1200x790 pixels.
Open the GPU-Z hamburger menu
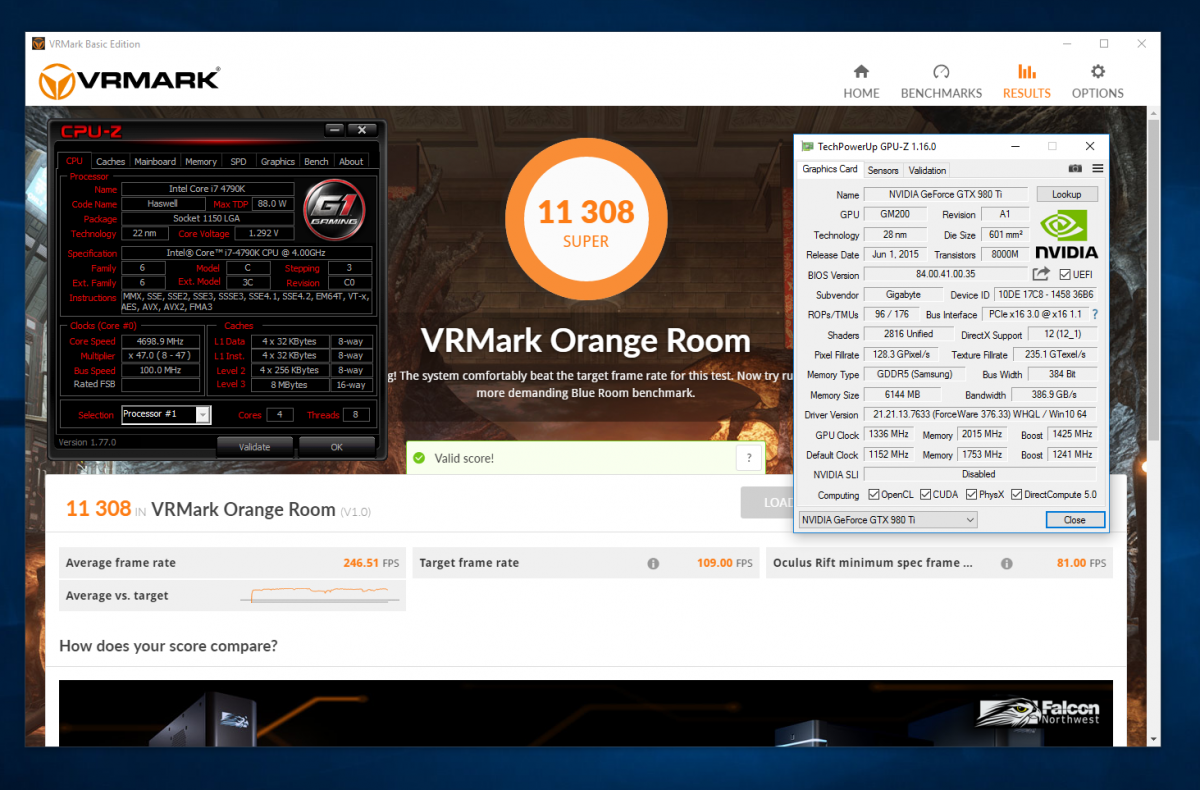1097,169
